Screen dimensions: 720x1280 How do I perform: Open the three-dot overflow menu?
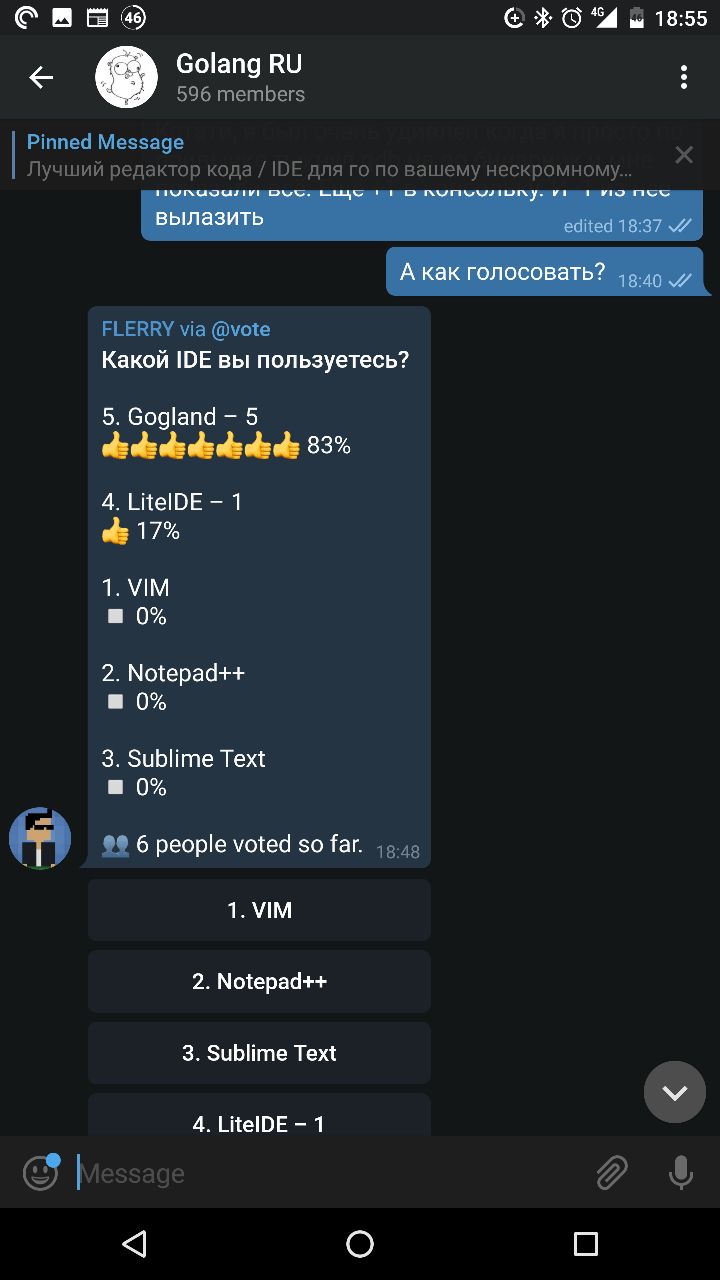pyautogui.click(x=684, y=77)
